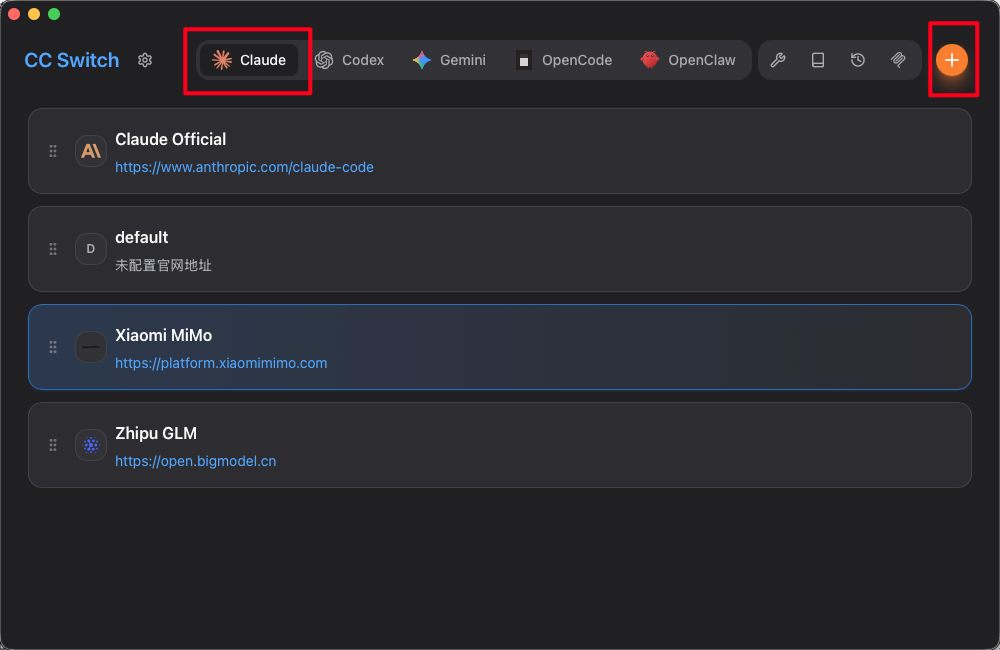Select the OpenClaw tab

pyautogui.click(x=688, y=60)
